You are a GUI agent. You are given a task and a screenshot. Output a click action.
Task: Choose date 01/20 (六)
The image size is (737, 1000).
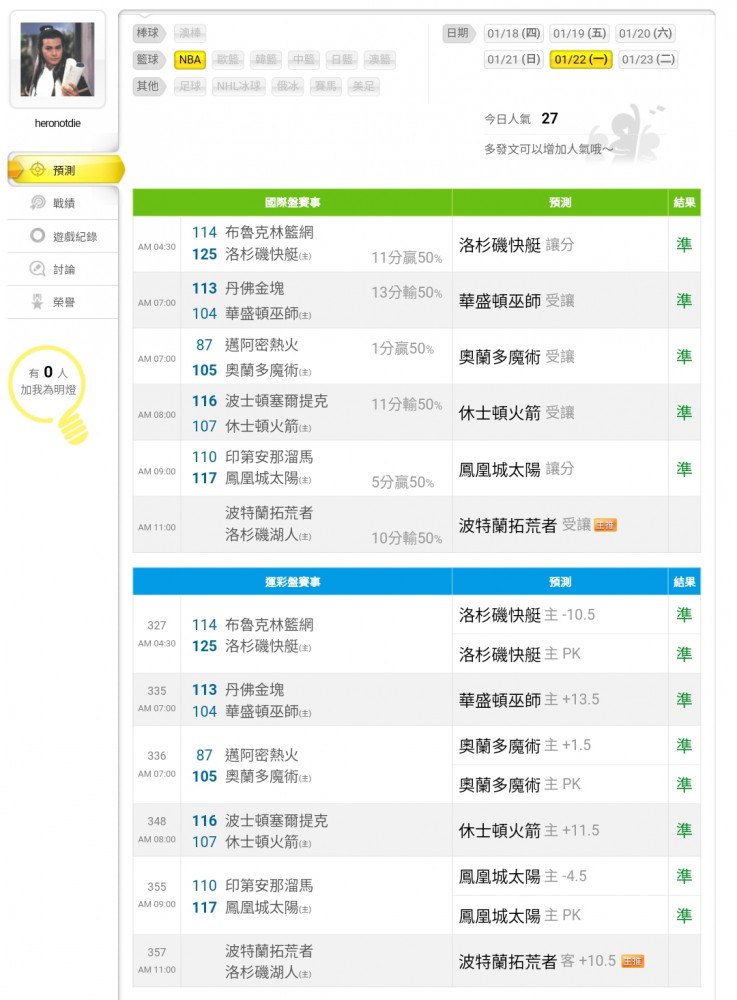[x=645, y=33]
